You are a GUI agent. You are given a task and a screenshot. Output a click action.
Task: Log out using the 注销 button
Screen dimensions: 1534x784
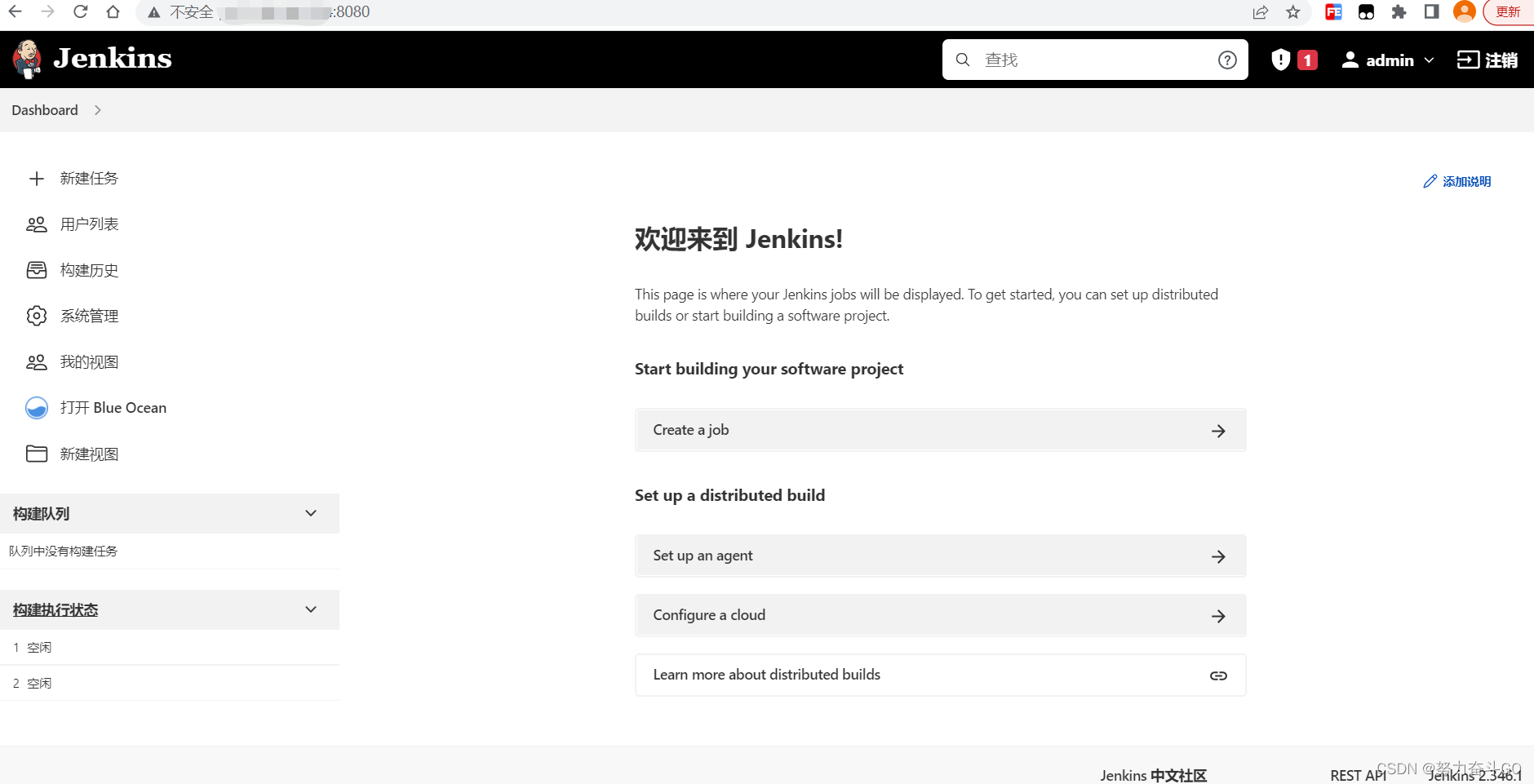click(x=1487, y=60)
